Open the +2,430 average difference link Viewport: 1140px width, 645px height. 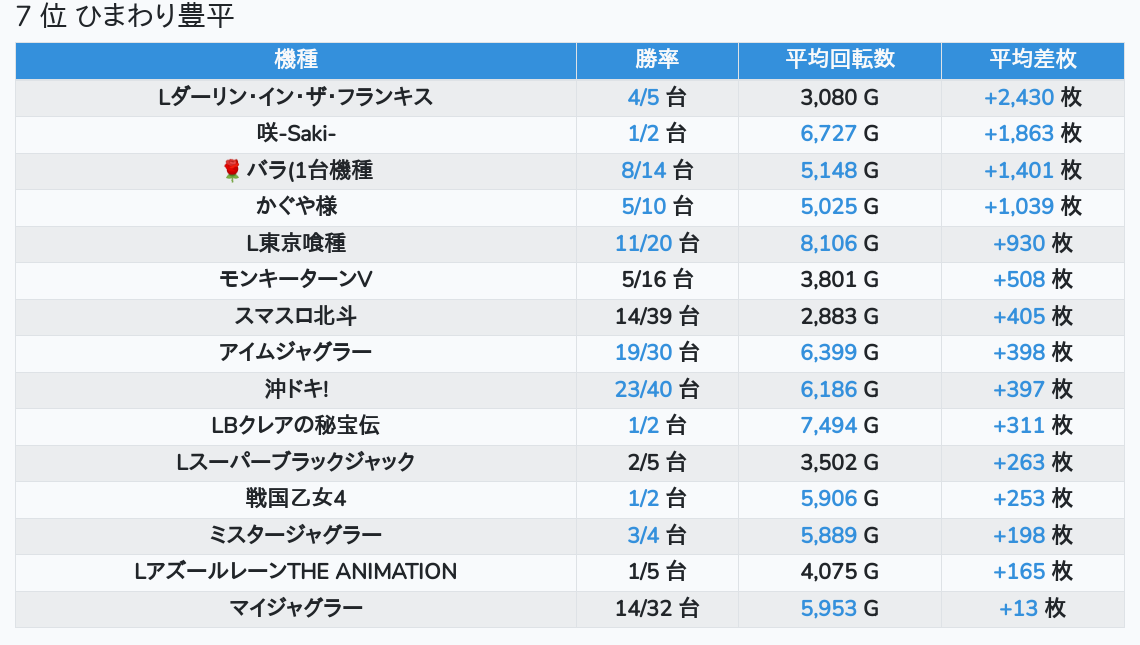pos(1019,98)
